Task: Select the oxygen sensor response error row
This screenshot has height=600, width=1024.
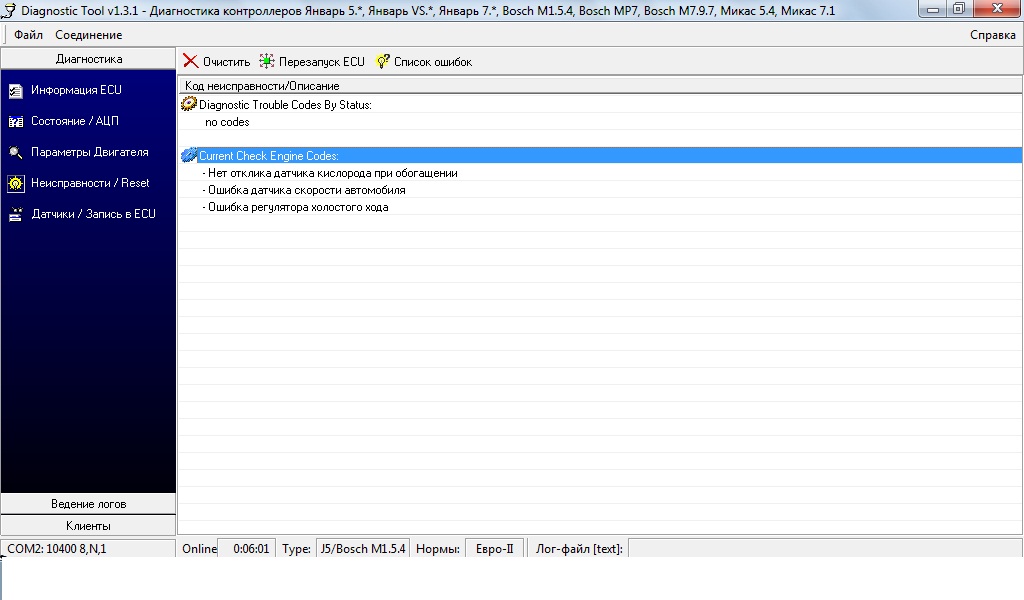Action: click(x=330, y=173)
